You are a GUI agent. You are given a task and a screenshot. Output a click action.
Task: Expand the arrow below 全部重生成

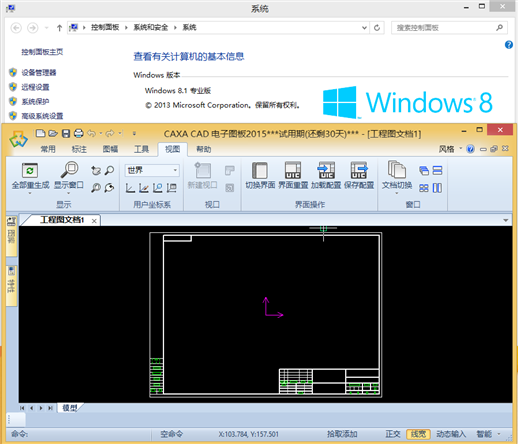point(30,193)
